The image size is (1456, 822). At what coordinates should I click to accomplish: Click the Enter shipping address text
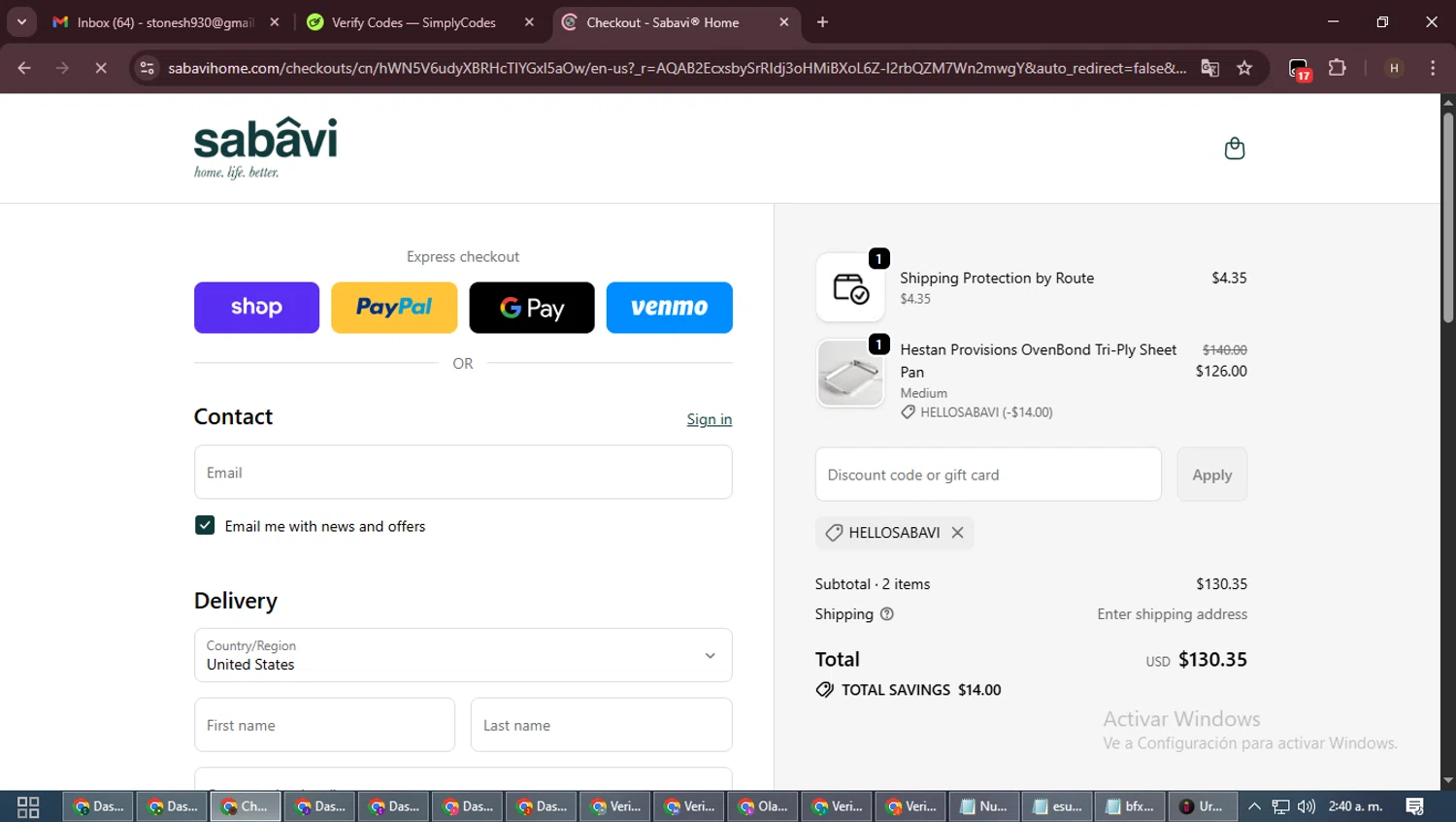pyautogui.click(x=1172, y=614)
